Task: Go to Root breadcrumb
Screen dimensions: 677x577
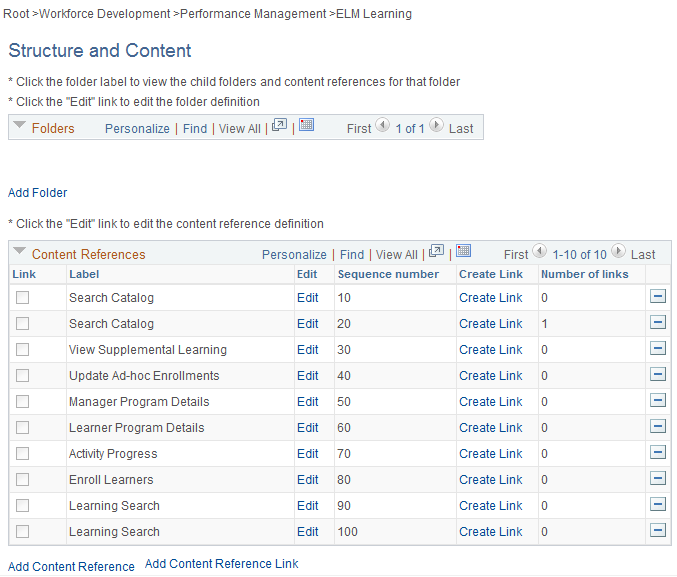Action: point(16,14)
